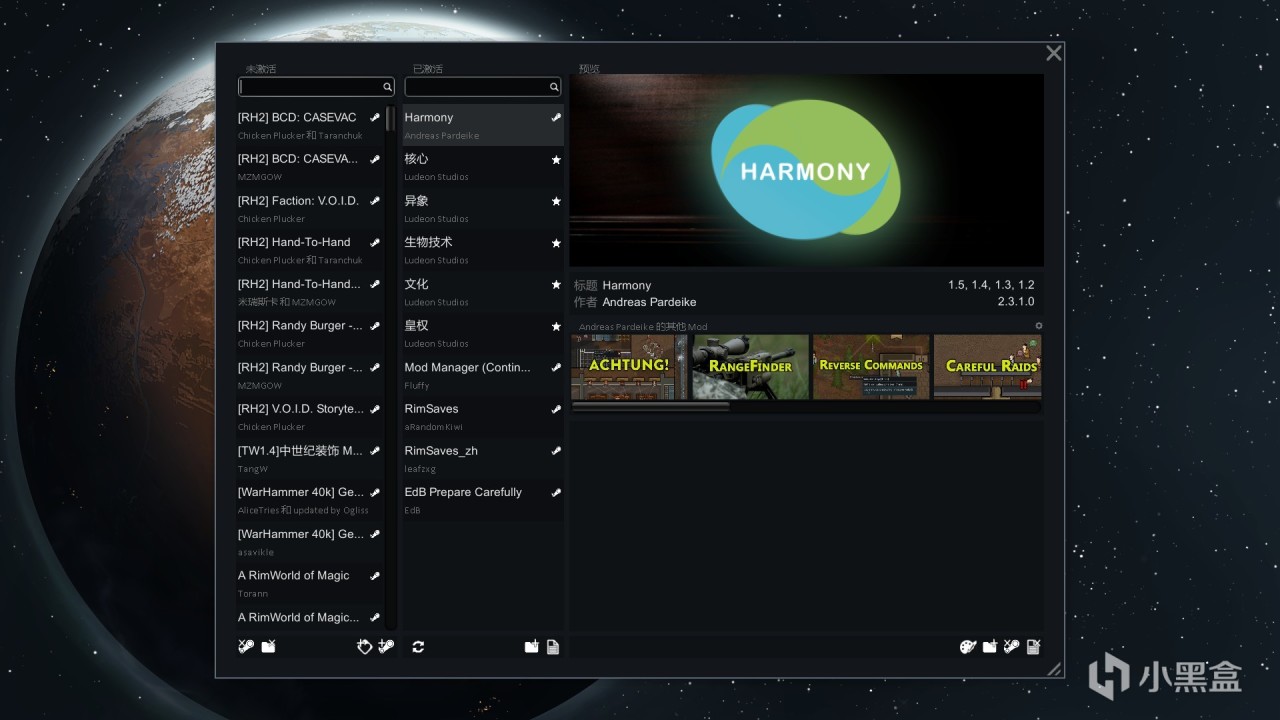Select the [RH2] V.O.I.D. Storyte... mod name
The height and width of the screenshot is (720, 1280).
[301, 409]
